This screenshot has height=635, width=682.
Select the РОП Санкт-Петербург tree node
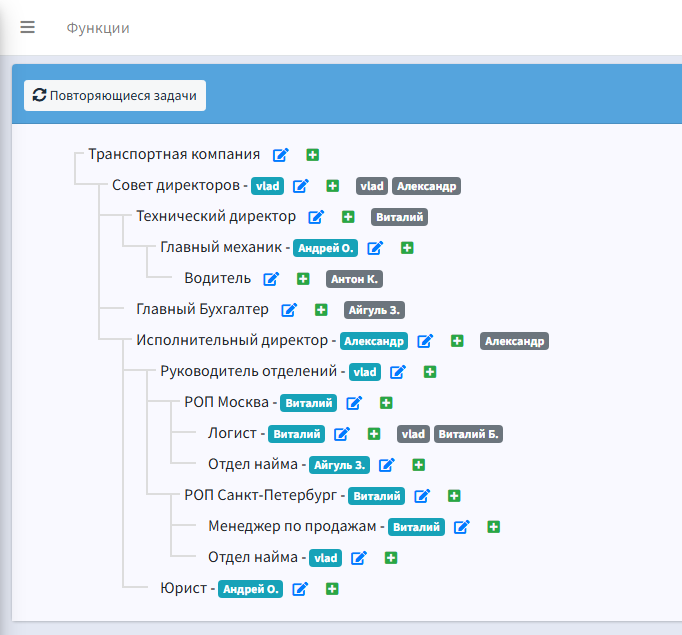264,496
